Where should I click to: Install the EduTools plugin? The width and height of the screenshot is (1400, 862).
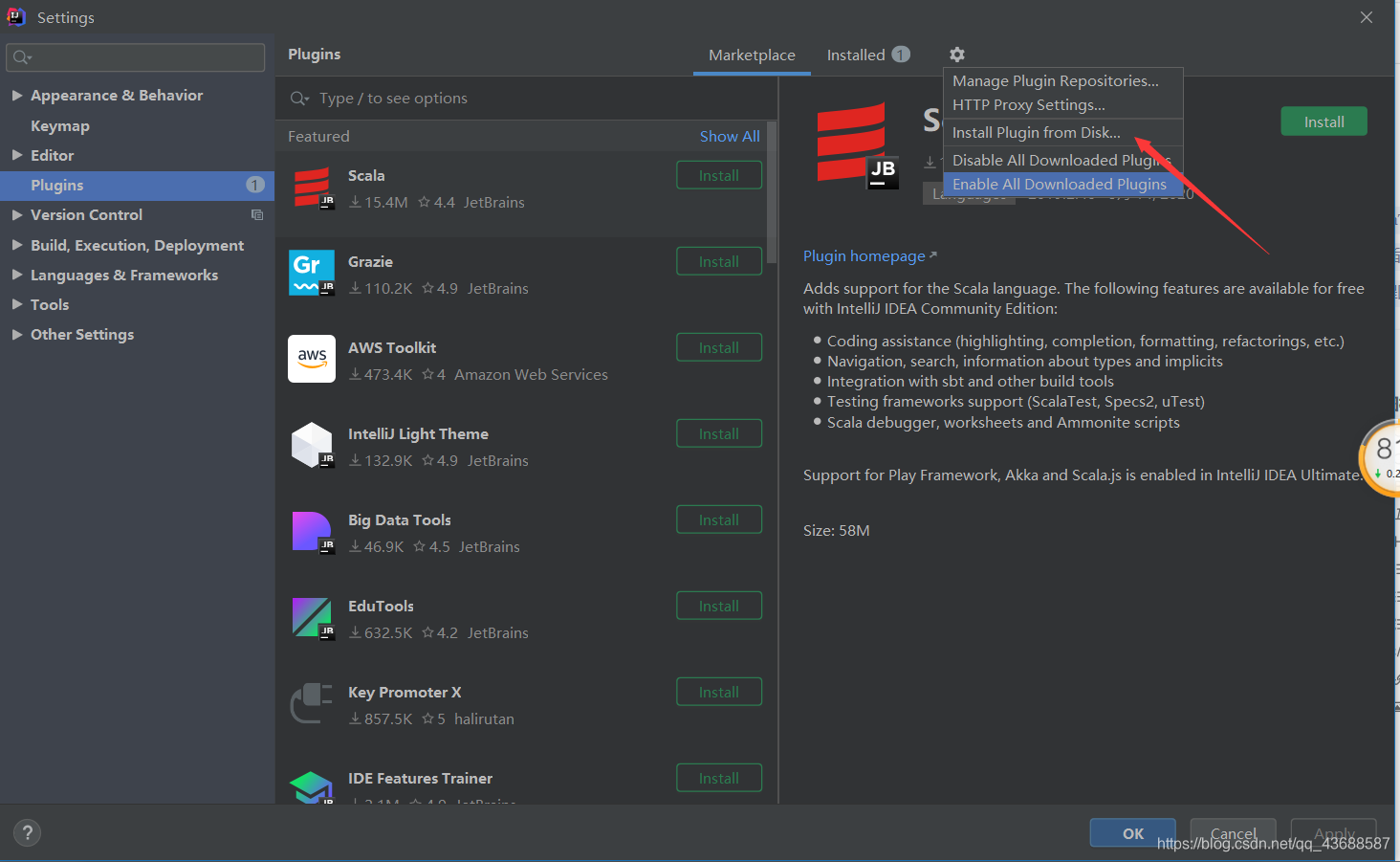coord(719,607)
